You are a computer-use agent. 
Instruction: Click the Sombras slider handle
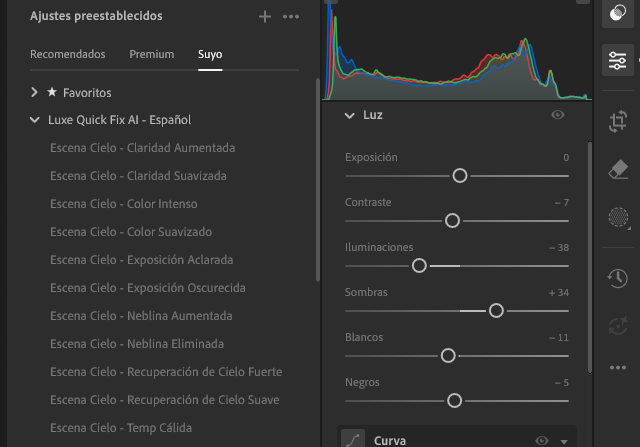click(496, 311)
